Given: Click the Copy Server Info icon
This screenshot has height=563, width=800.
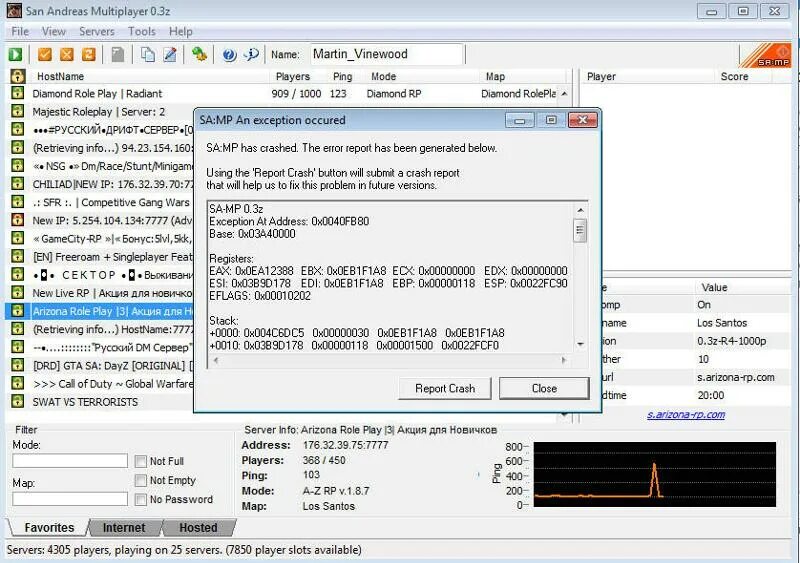Looking at the screenshot, I should pos(148,54).
